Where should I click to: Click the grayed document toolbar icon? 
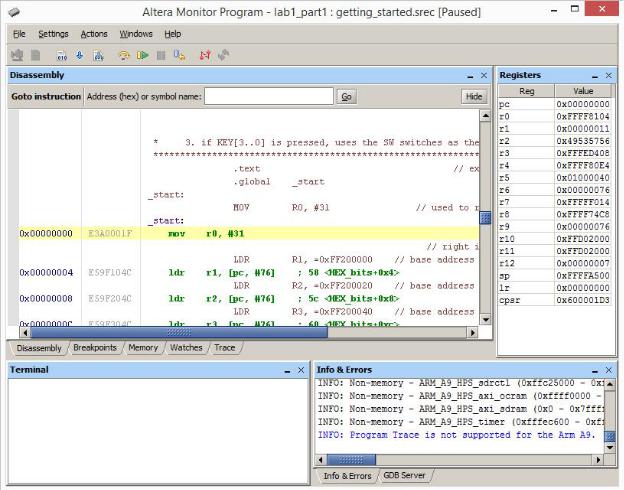[35, 55]
